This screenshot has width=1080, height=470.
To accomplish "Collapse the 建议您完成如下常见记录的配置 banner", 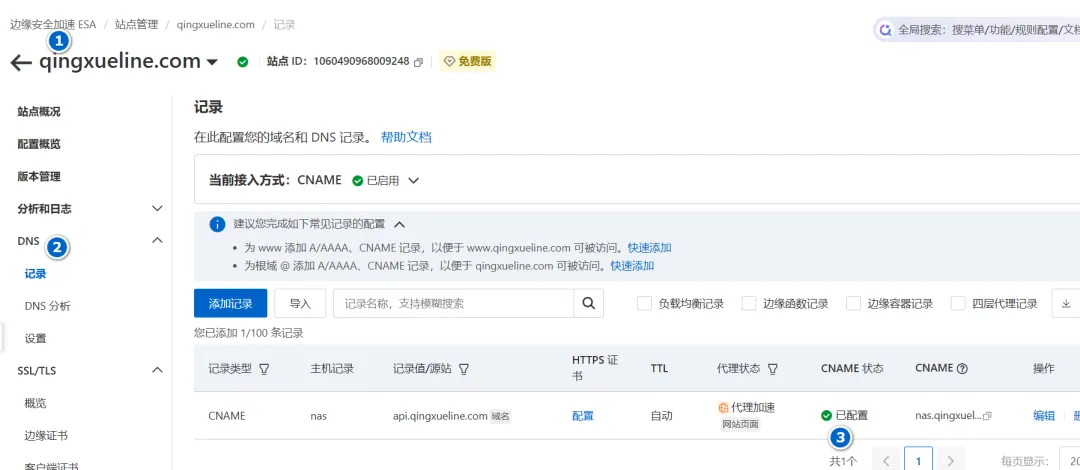I will pos(399,225).
